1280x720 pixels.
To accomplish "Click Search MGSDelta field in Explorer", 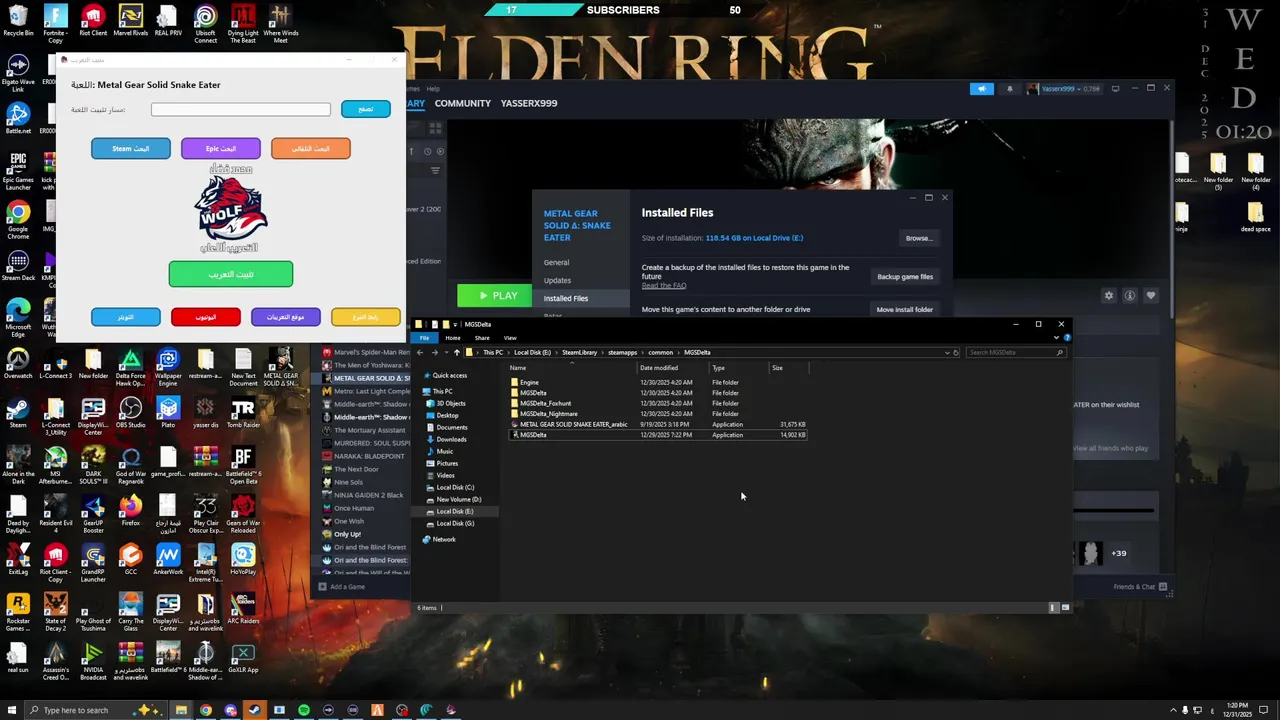I will point(1015,352).
